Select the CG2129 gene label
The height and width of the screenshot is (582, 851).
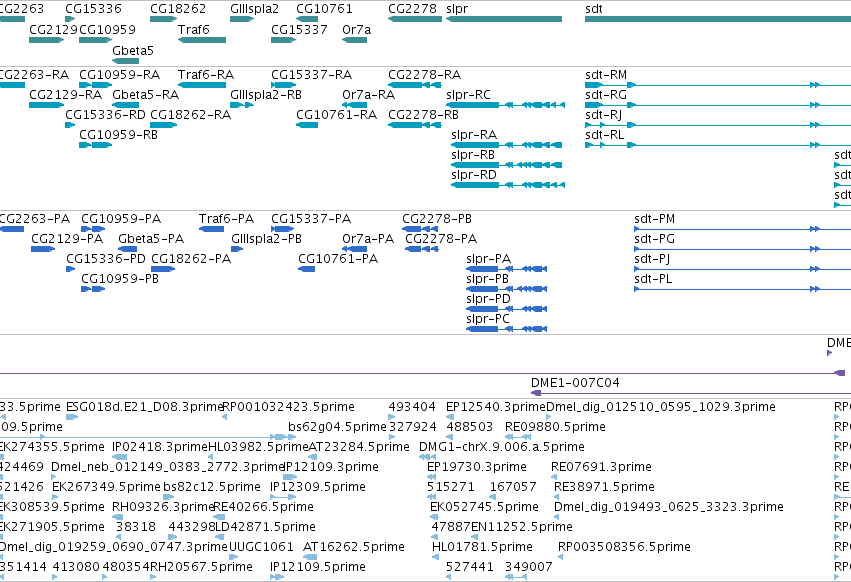53,29
